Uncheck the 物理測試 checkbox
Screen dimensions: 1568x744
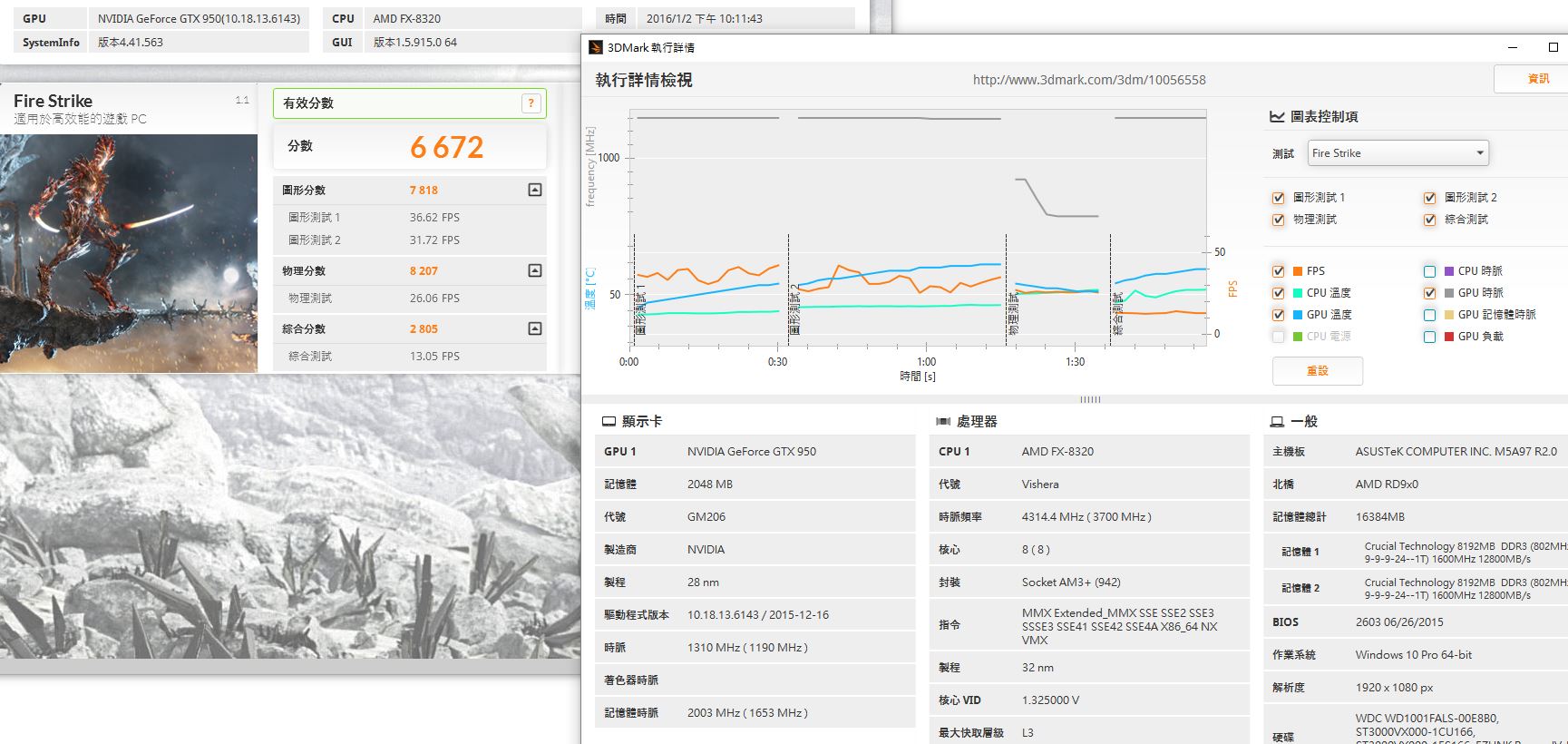click(1278, 220)
